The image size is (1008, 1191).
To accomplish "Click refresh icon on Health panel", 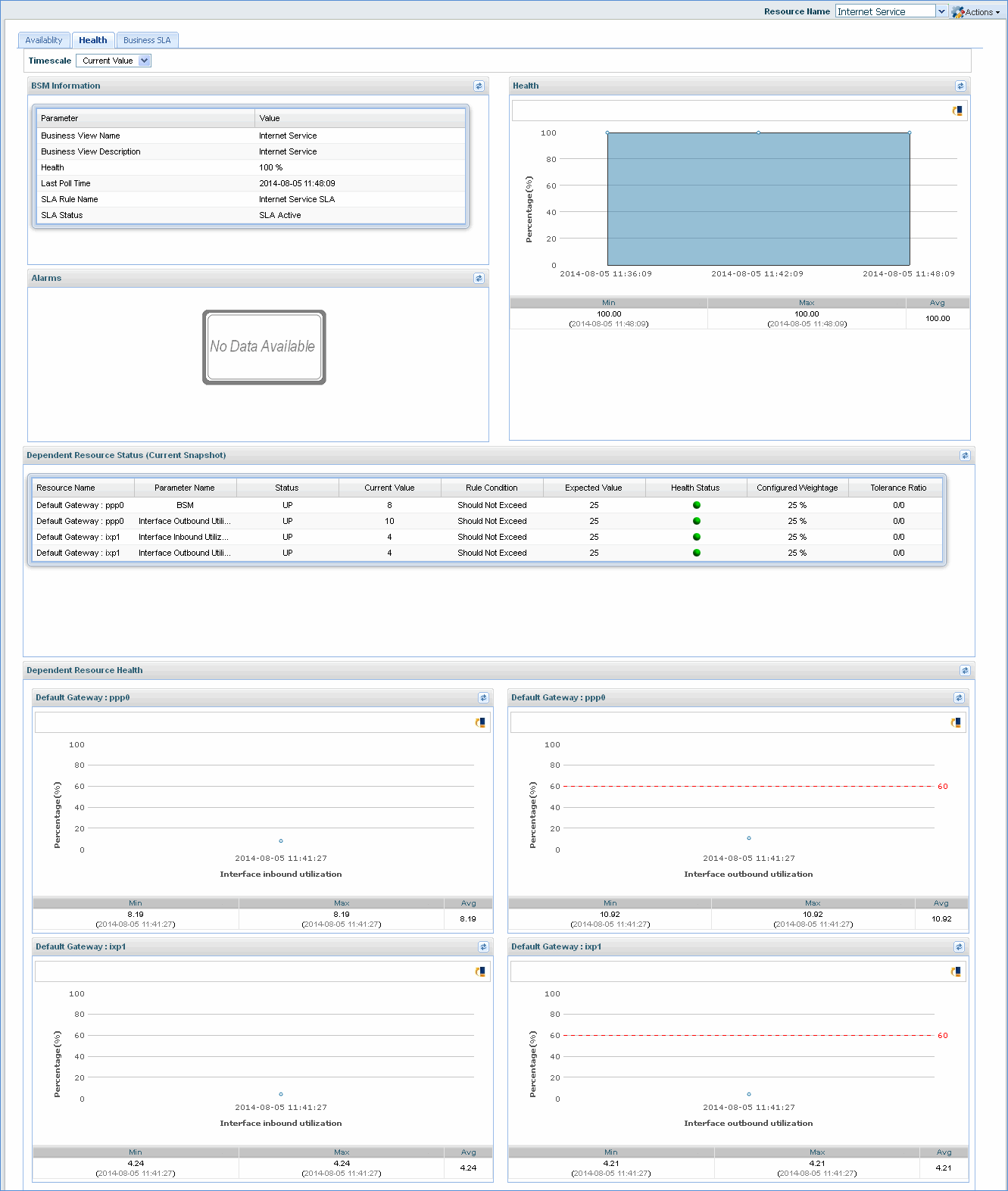I will pyautogui.click(x=960, y=86).
